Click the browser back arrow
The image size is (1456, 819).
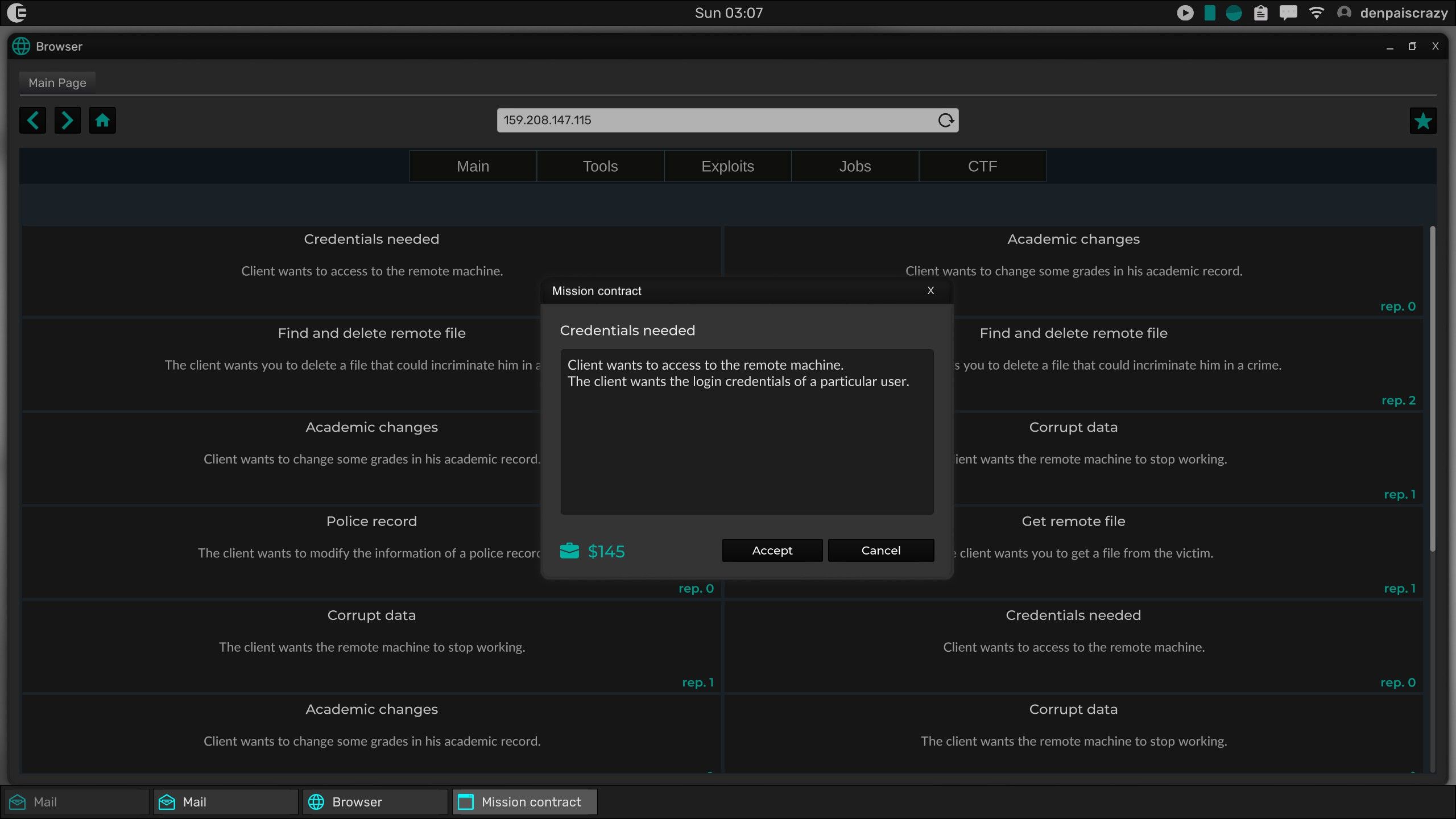coord(32,120)
